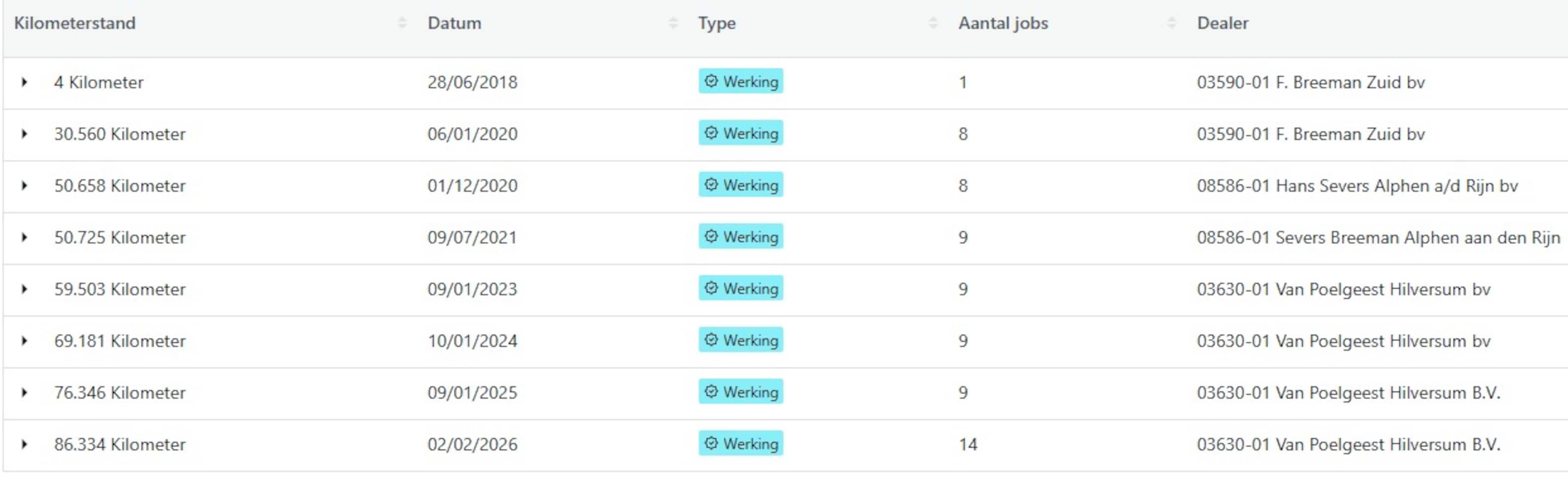
Task: Click the Datum column sort icon
Action: [672, 23]
